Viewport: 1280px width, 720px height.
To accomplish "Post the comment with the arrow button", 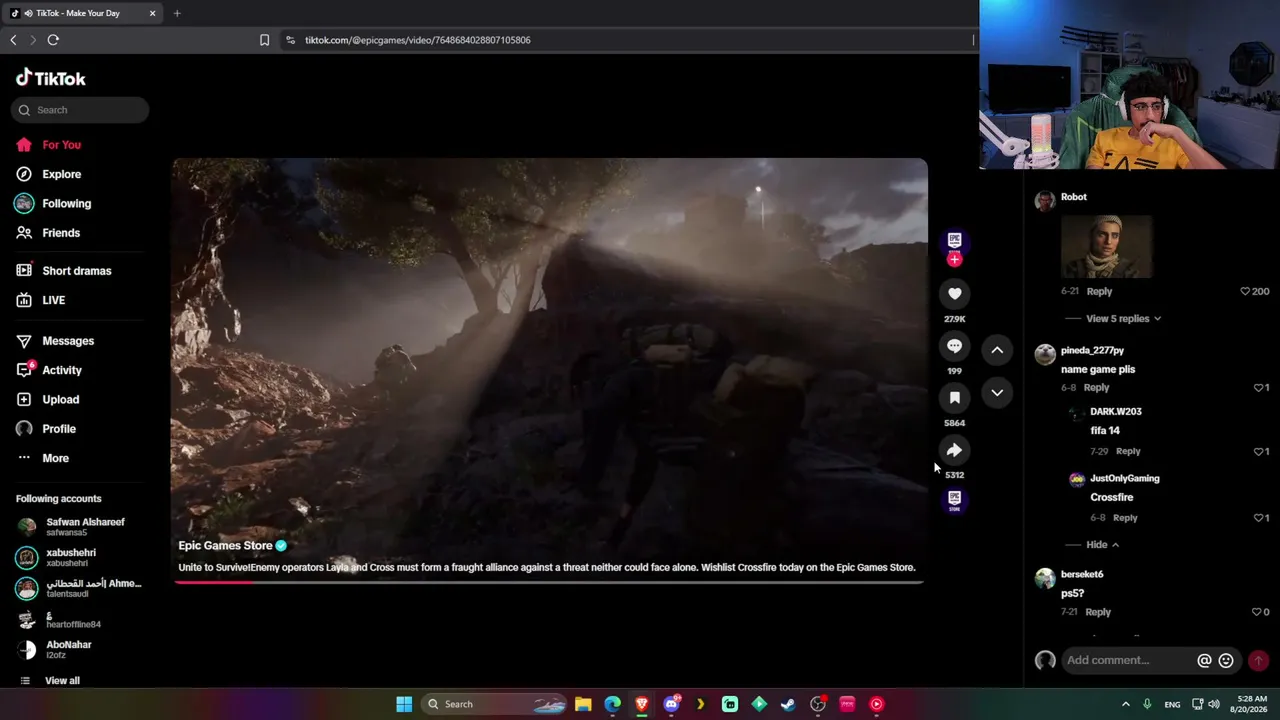I will click(x=1258, y=661).
